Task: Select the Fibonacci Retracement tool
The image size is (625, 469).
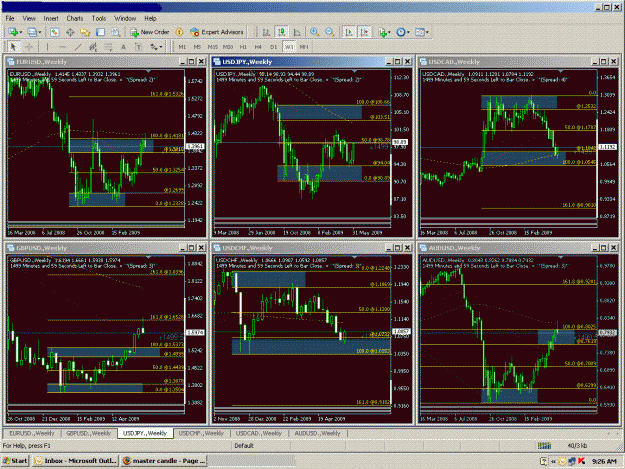Action: (x=108, y=47)
